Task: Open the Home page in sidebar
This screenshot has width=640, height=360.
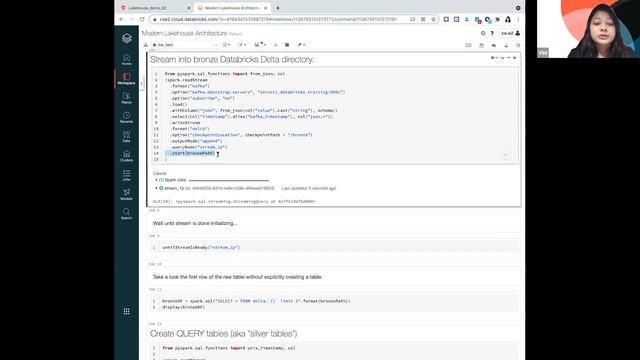Action: [127, 60]
